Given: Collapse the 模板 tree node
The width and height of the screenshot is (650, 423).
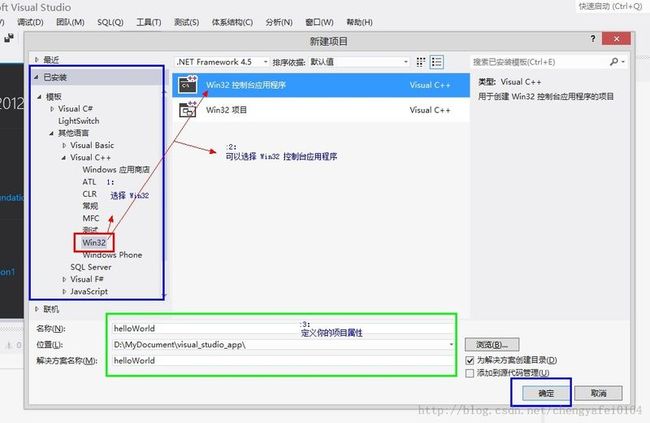Looking at the screenshot, I should [39, 97].
